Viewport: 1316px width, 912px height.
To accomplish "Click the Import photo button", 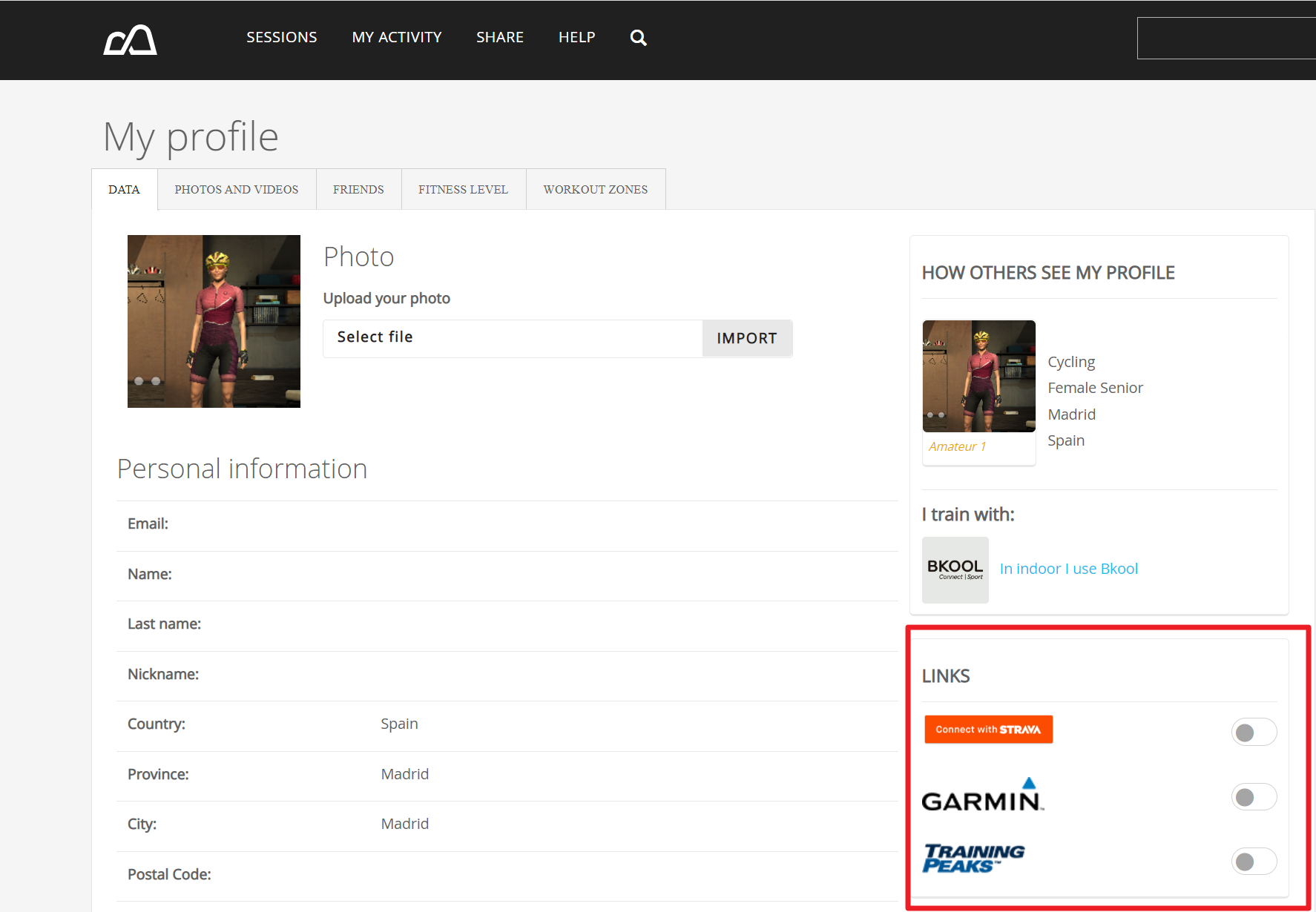I will [746, 338].
